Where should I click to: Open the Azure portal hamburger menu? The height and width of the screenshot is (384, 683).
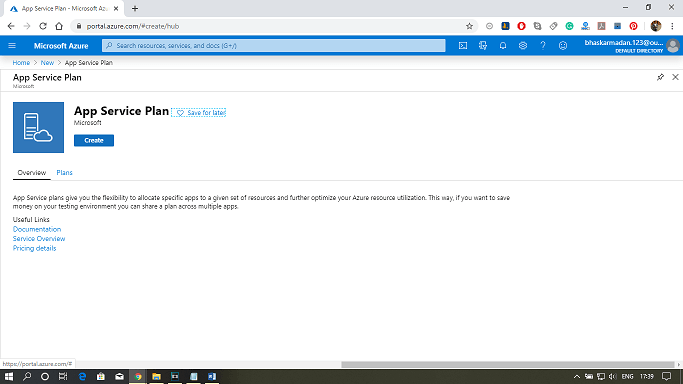(12, 45)
